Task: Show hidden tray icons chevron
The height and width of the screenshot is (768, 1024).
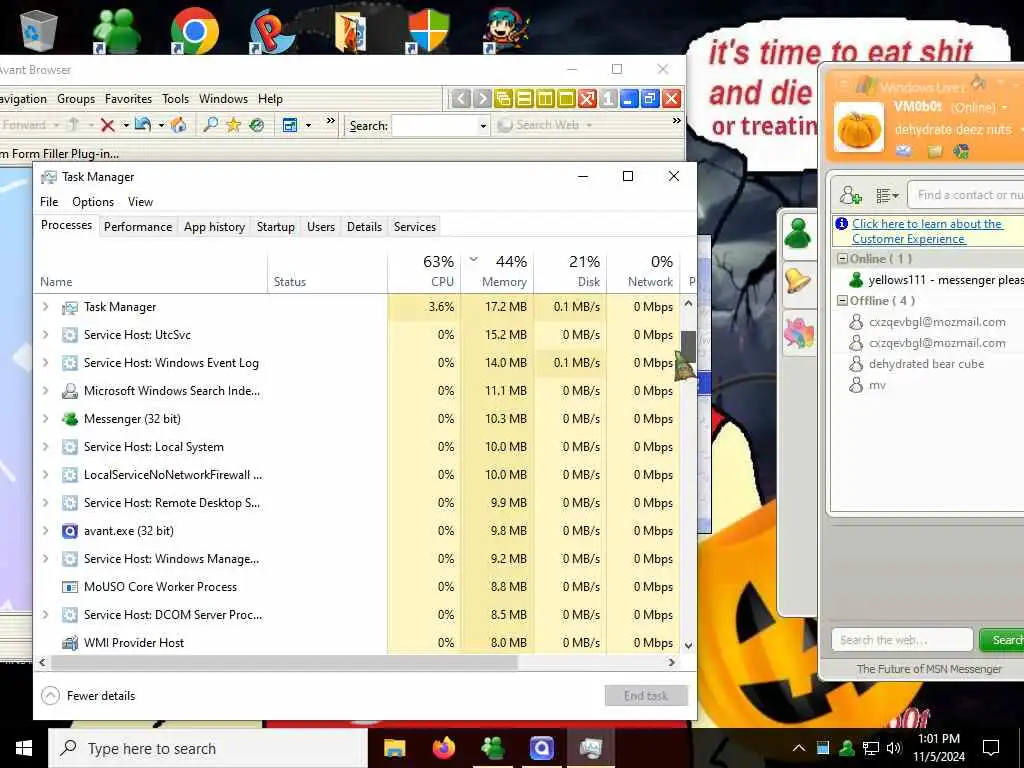Action: 798,748
